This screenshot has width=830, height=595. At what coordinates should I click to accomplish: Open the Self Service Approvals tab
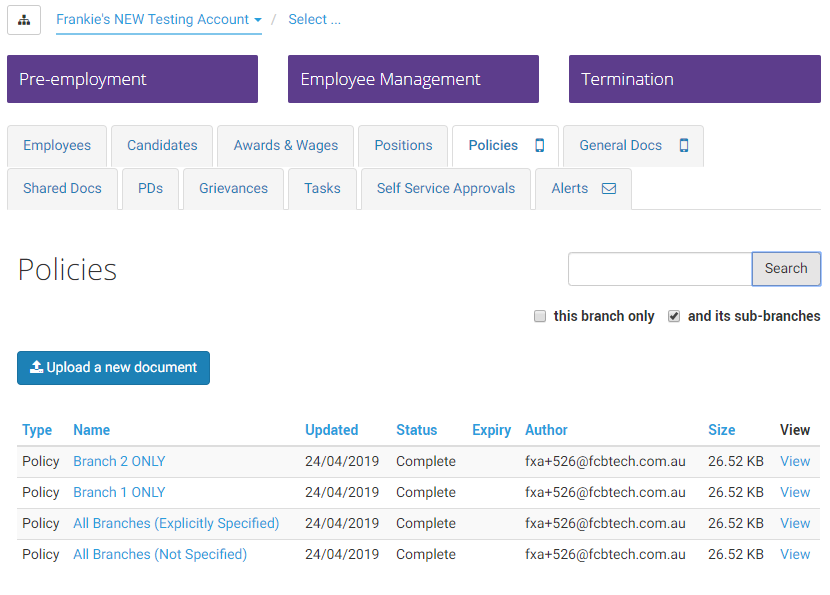point(446,189)
